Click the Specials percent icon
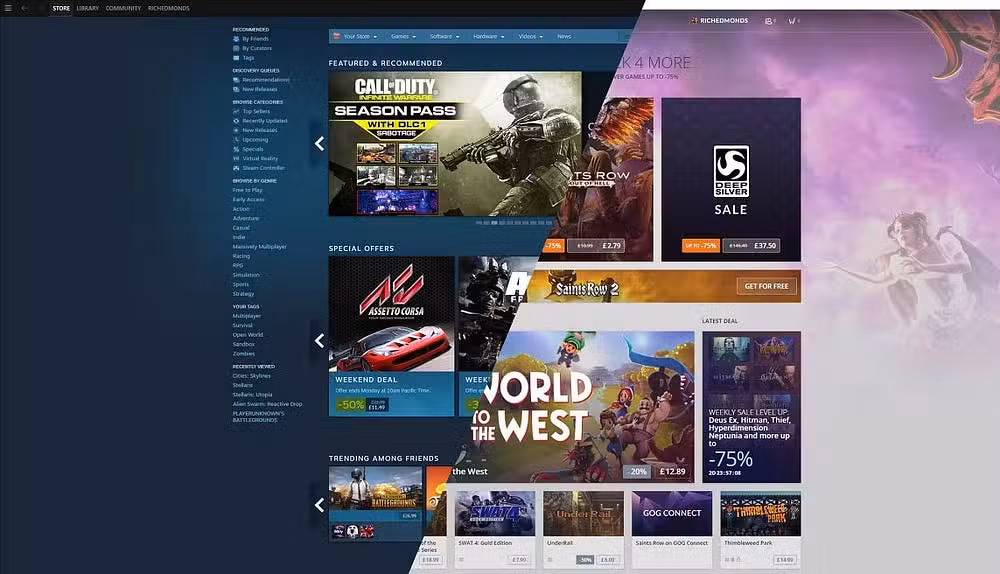Screen dimensions: 1000x574 click(x=236, y=149)
